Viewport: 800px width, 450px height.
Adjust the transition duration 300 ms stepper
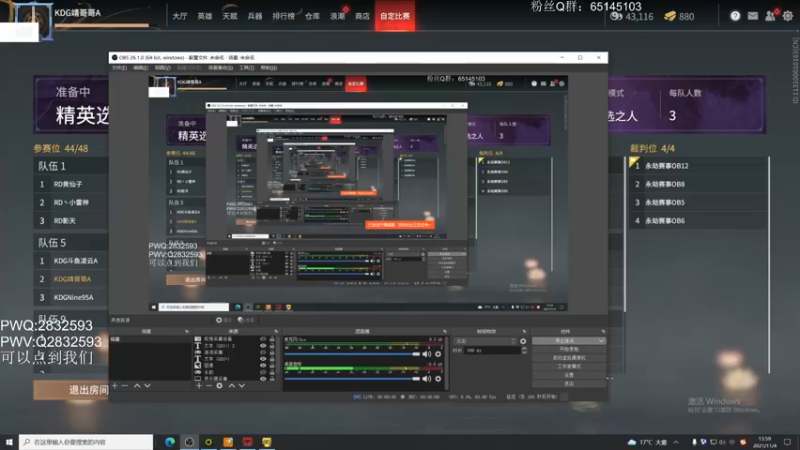click(x=524, y=351)
